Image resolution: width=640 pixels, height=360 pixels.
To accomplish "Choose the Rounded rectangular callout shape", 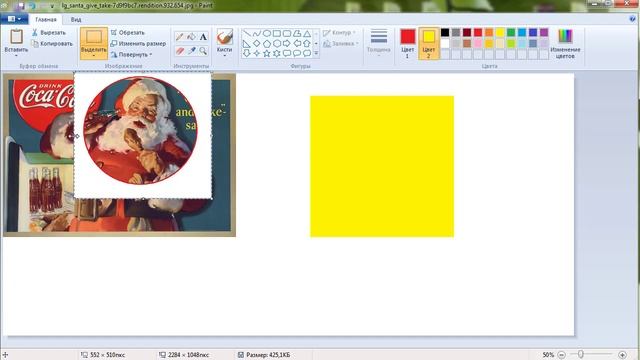I will [x=287, y=53].
